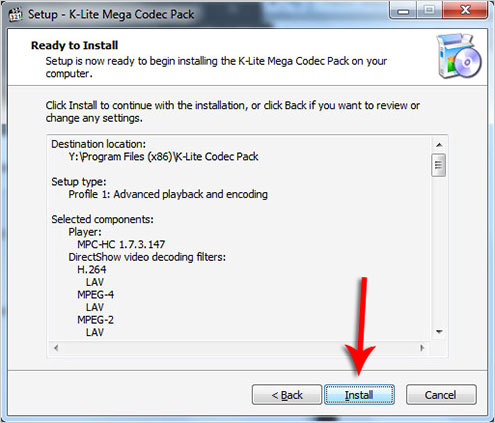
Task: Click the setup icon in title bar
Action: 15,14
